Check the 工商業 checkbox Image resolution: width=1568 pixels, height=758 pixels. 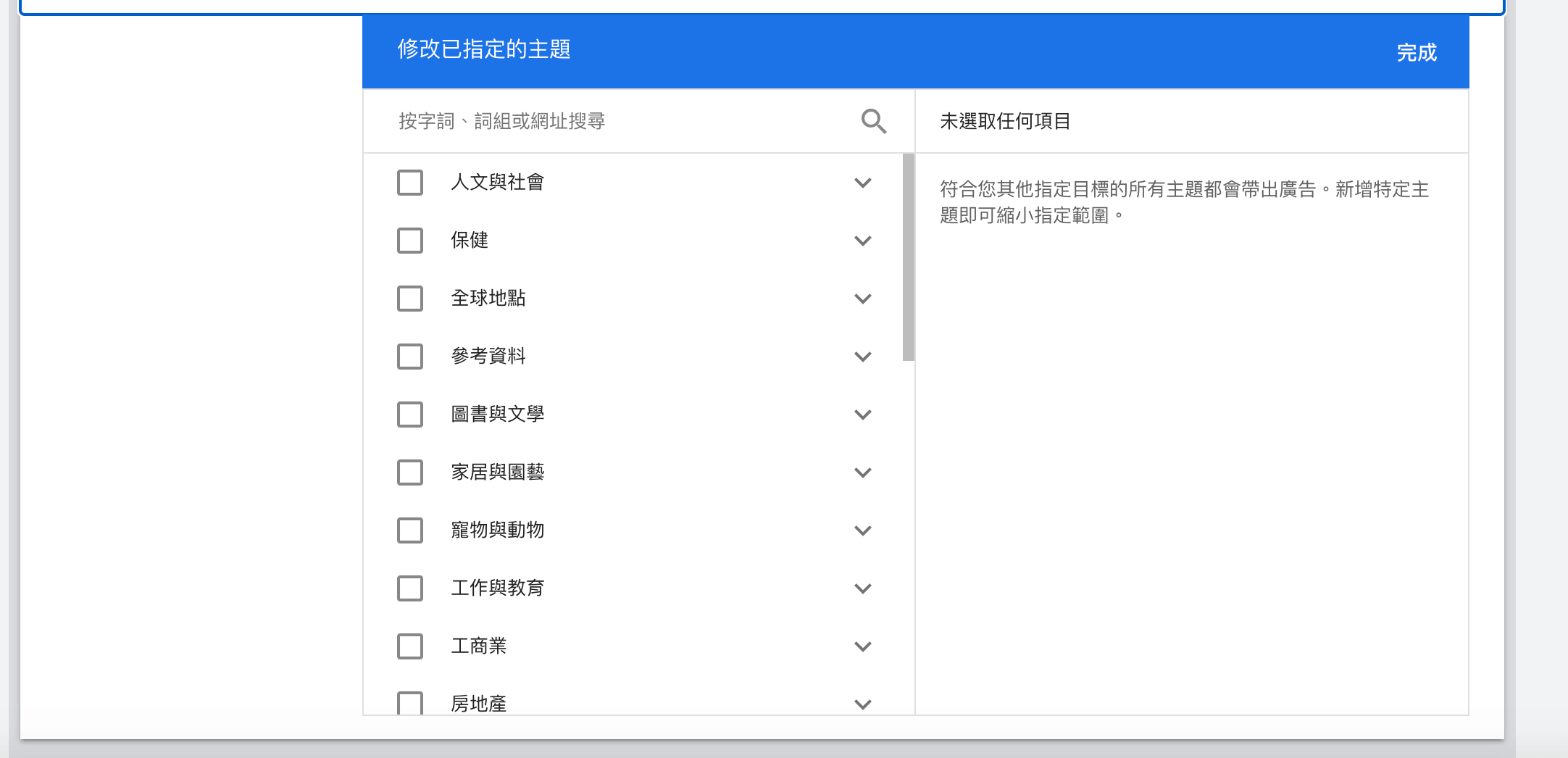coord(410,646)
